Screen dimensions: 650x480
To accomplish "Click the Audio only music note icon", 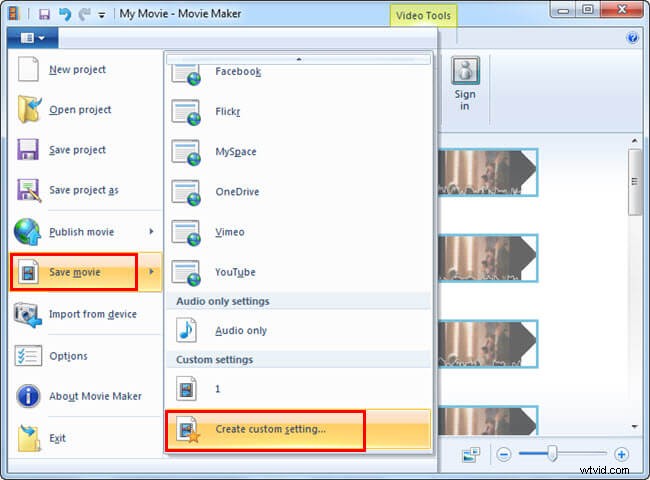I will coord(186,330).
